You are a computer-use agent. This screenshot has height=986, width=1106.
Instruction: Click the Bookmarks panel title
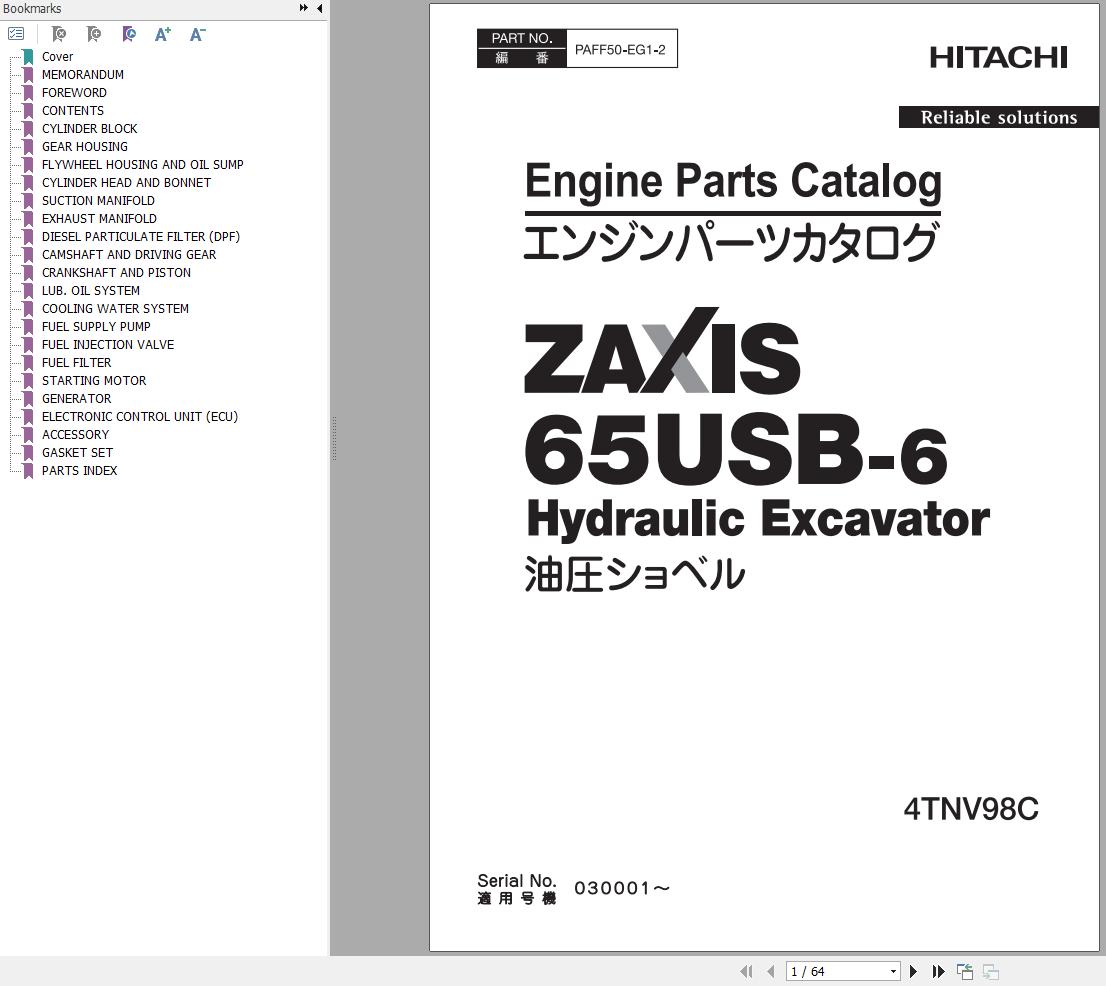click(32, 8)
